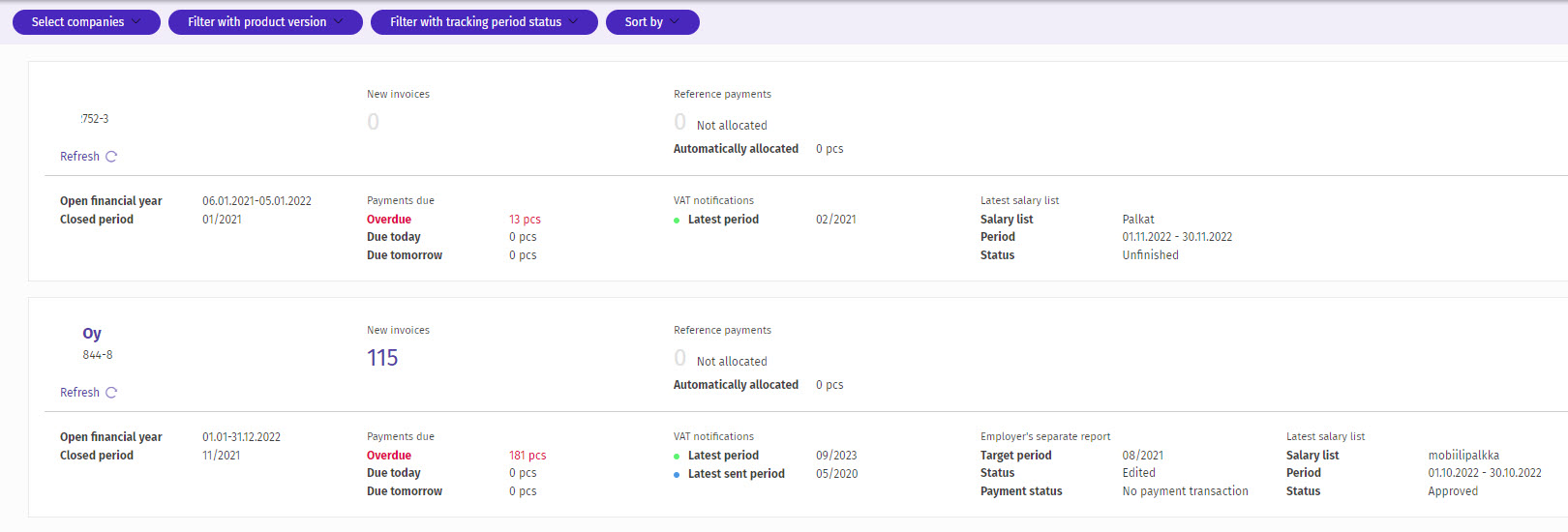
Task: Click salary list name Palkat
Action: (x=1138, y=220)
